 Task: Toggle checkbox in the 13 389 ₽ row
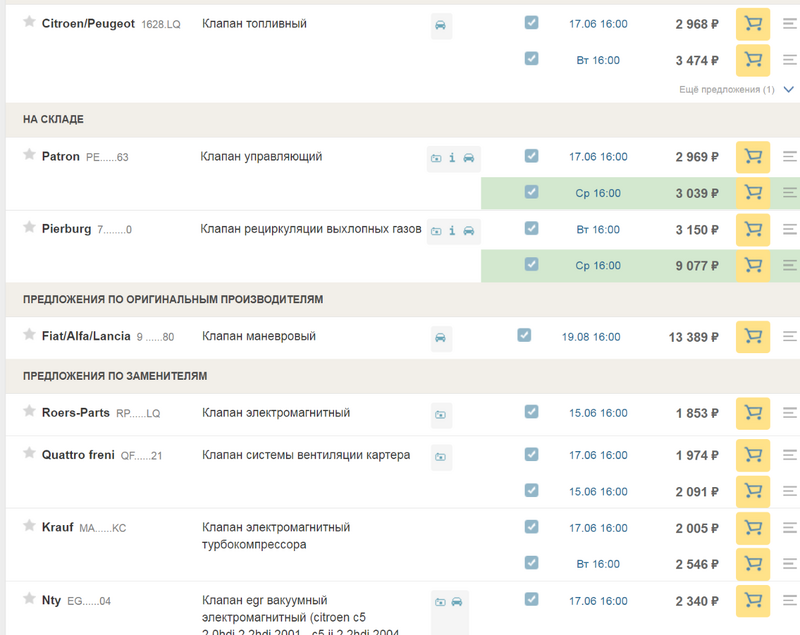click(x=524, y=336)
